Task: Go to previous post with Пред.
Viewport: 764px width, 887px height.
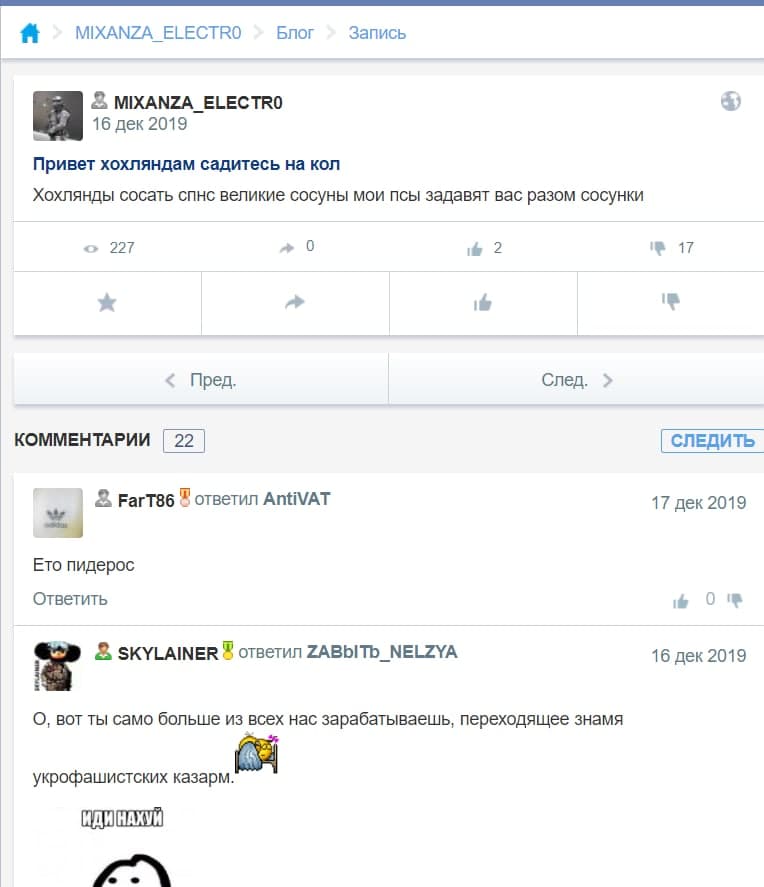Action: click(201, 380)
